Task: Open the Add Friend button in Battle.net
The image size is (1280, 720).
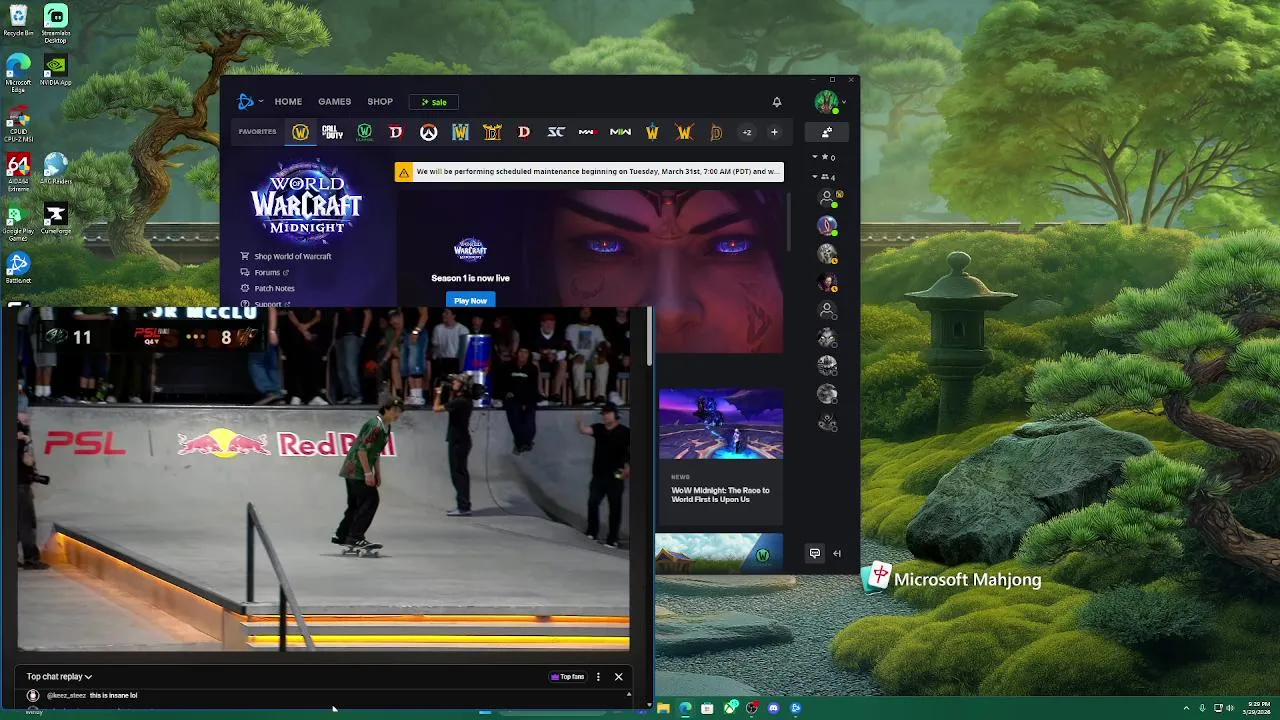Action: [827, 132]
